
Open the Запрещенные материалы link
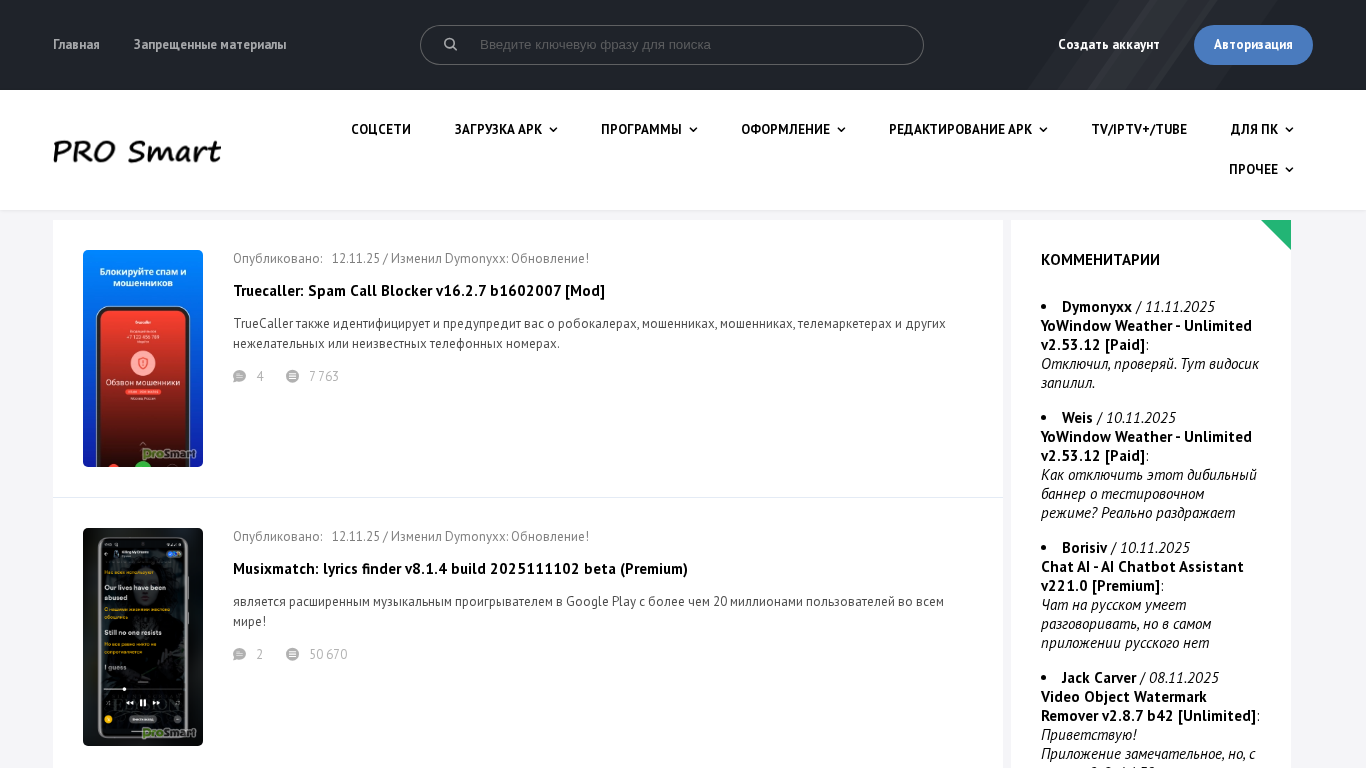pos(210,45)
